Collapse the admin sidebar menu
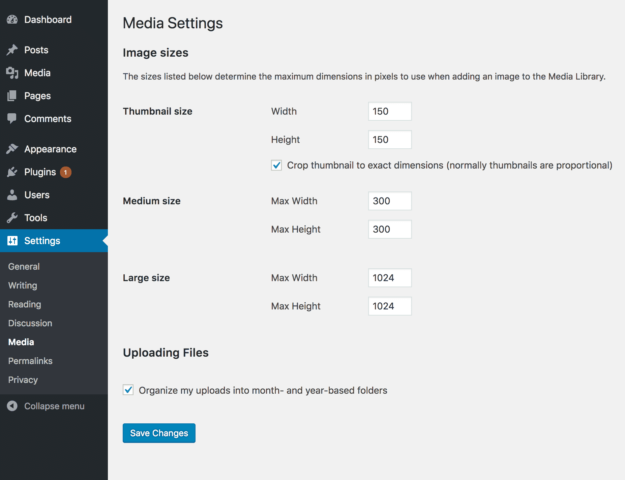This screenshot has height=480, width=625. pos(46,406)
